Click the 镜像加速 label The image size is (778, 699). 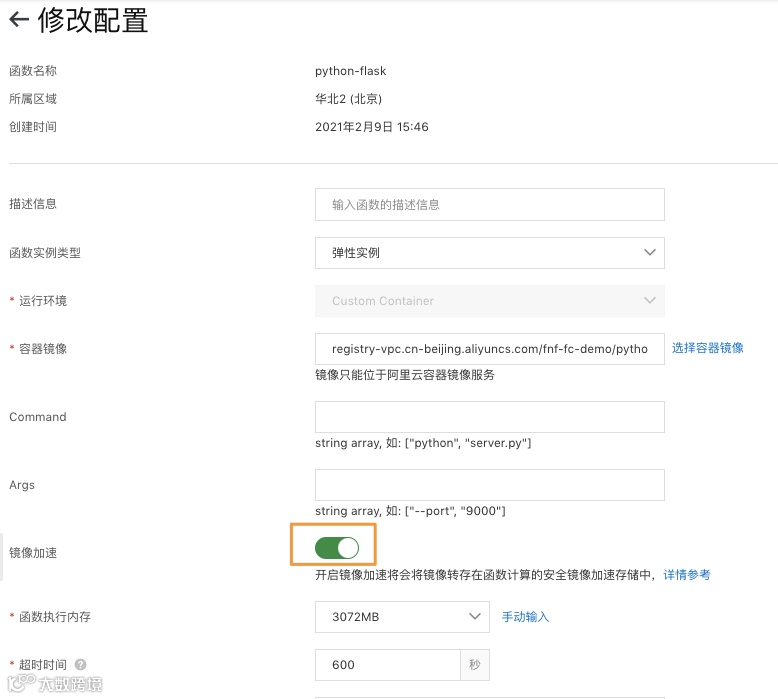pos(33,553)
